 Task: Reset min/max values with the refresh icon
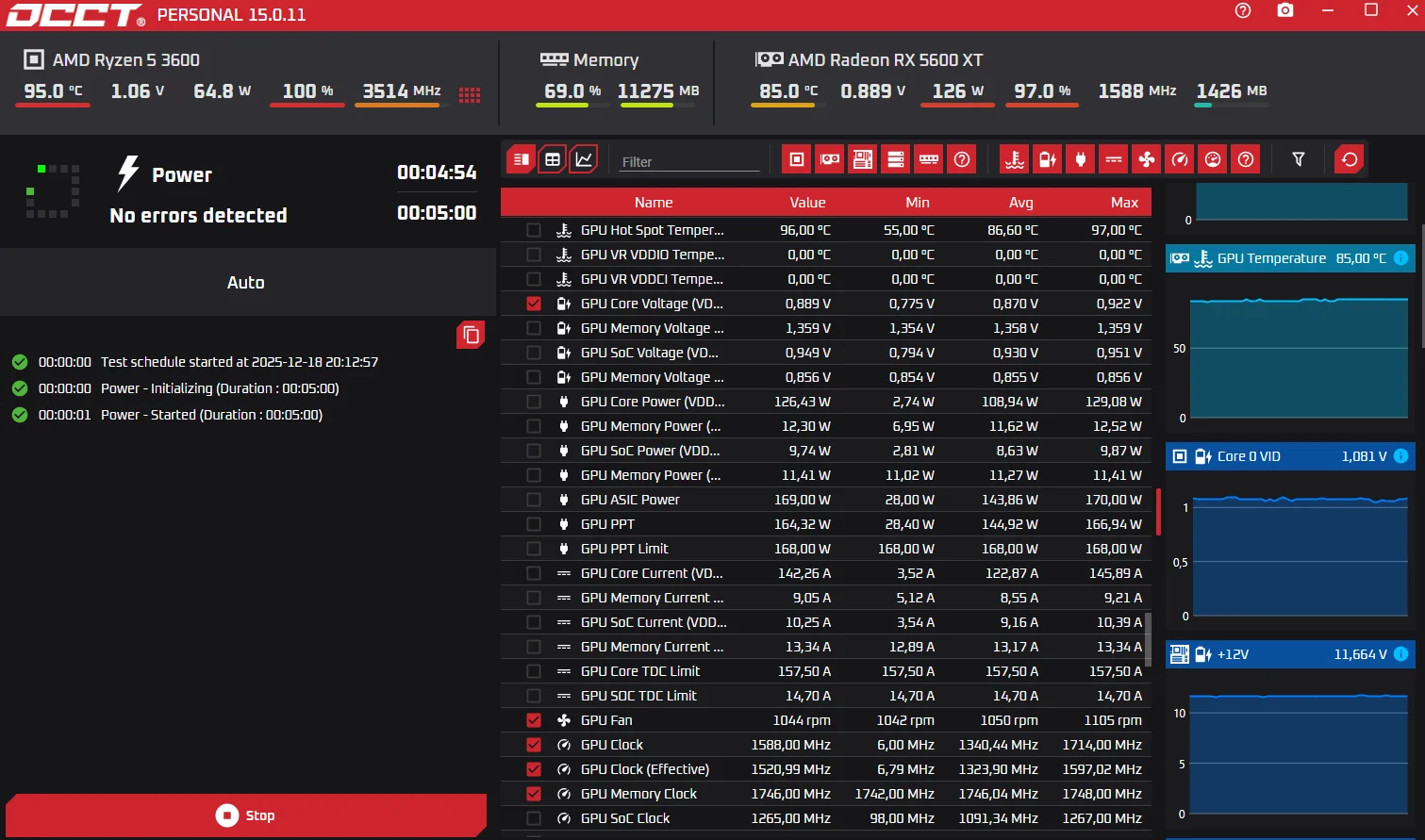point(1350,159)
